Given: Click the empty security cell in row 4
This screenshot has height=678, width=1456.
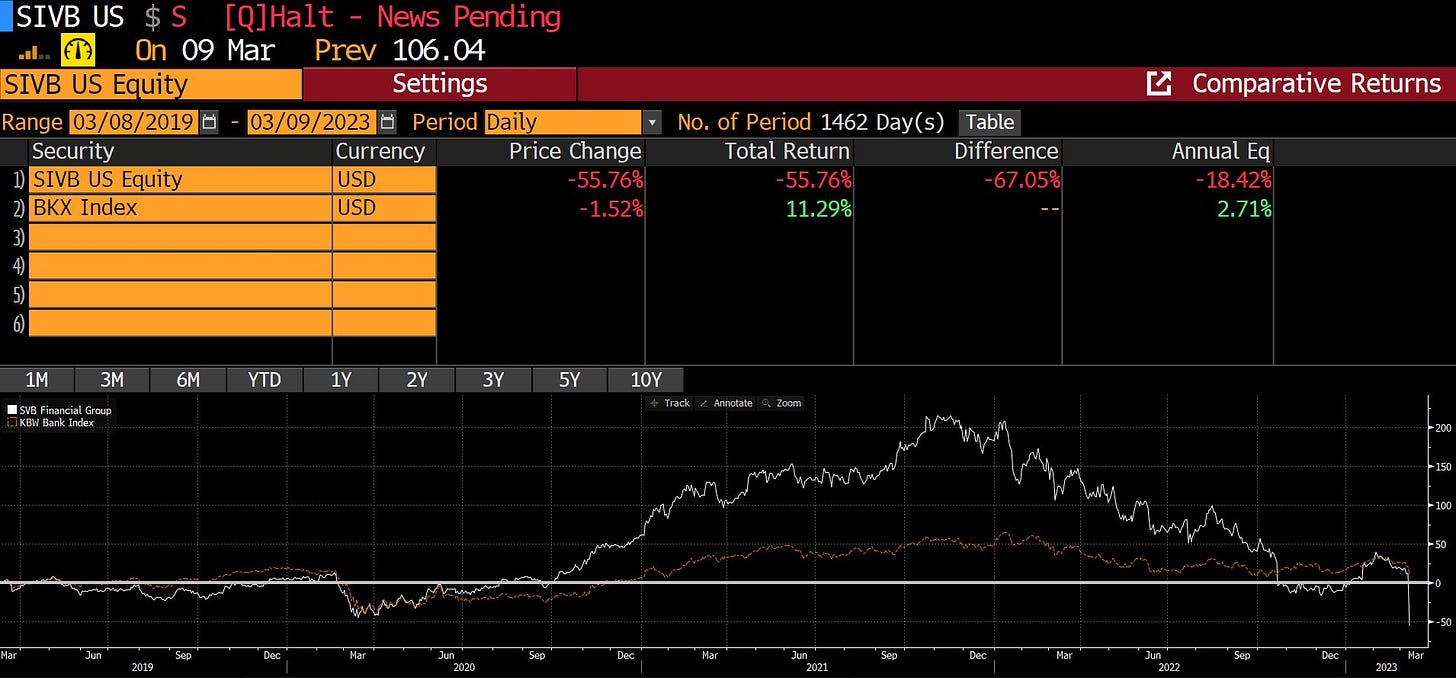Looking at the screenshot, I should (x=181, y=266).
